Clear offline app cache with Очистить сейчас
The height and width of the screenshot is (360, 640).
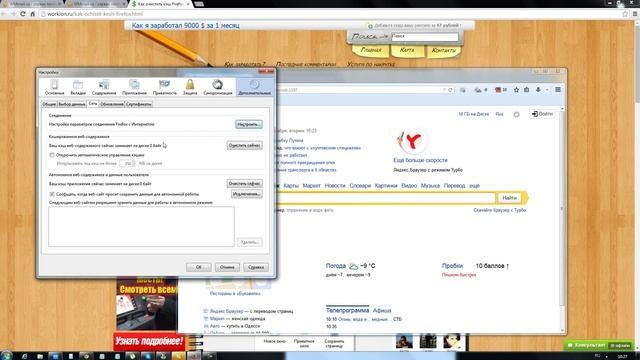tap(244, 183)
